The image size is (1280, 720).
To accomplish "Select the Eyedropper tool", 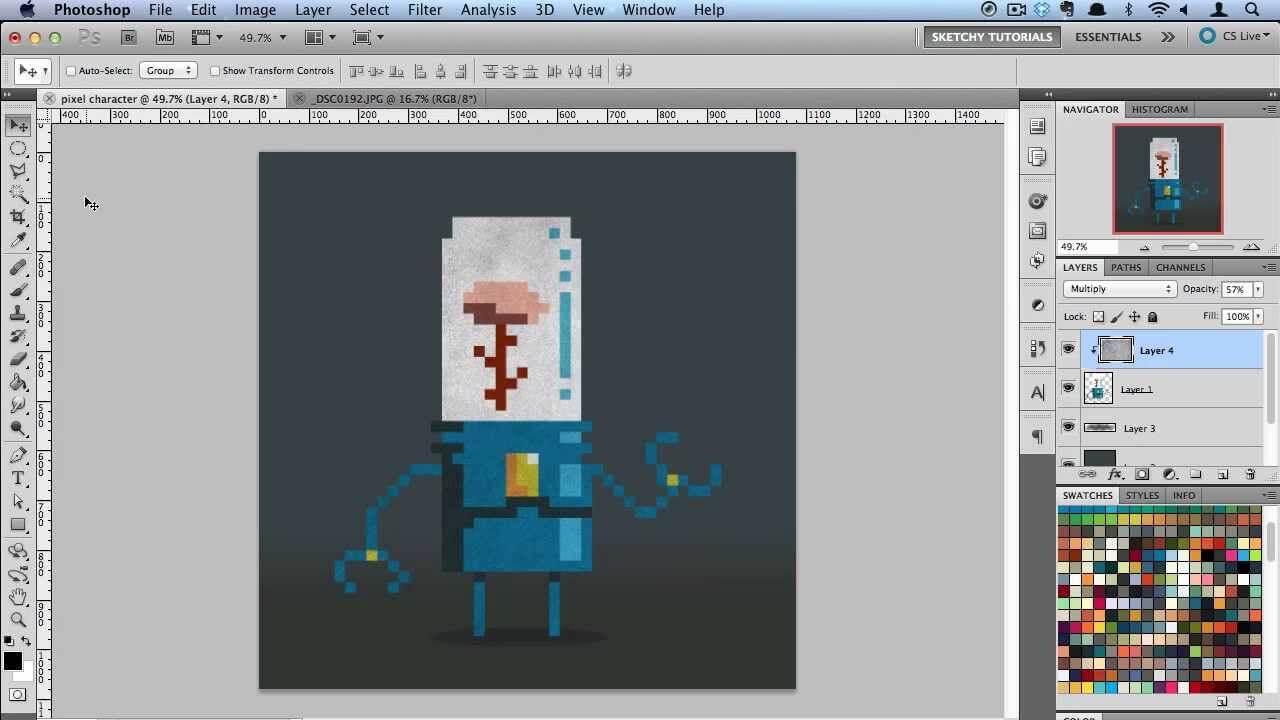I will coord(18,240).
